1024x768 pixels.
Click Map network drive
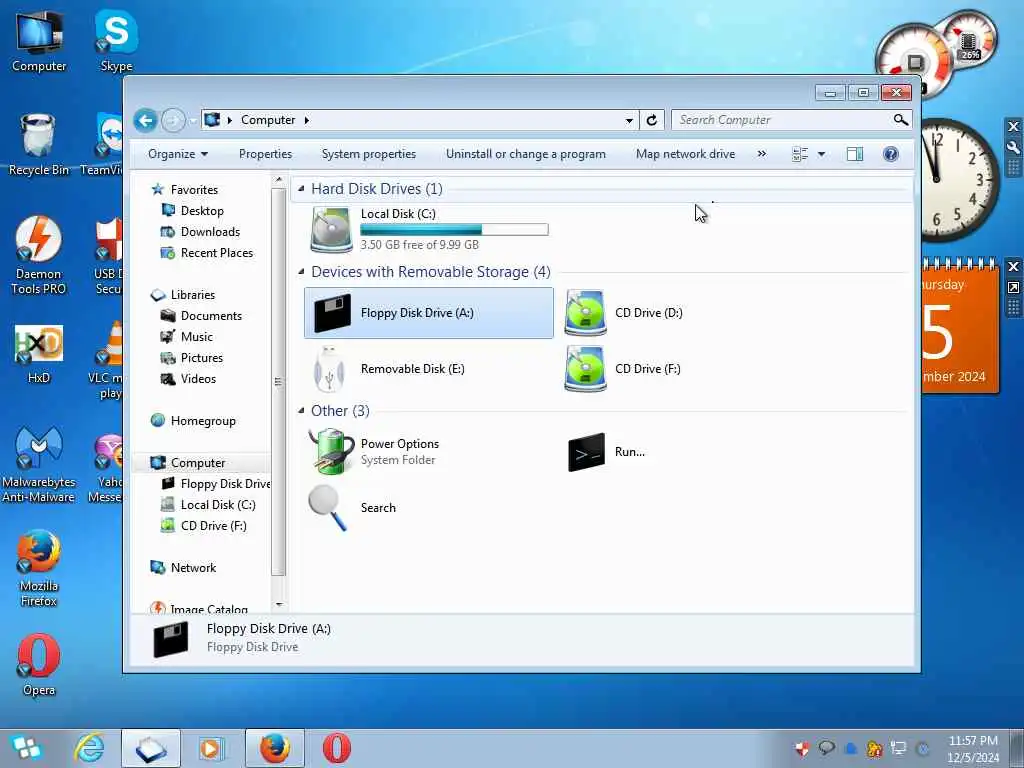coord(685,154)
